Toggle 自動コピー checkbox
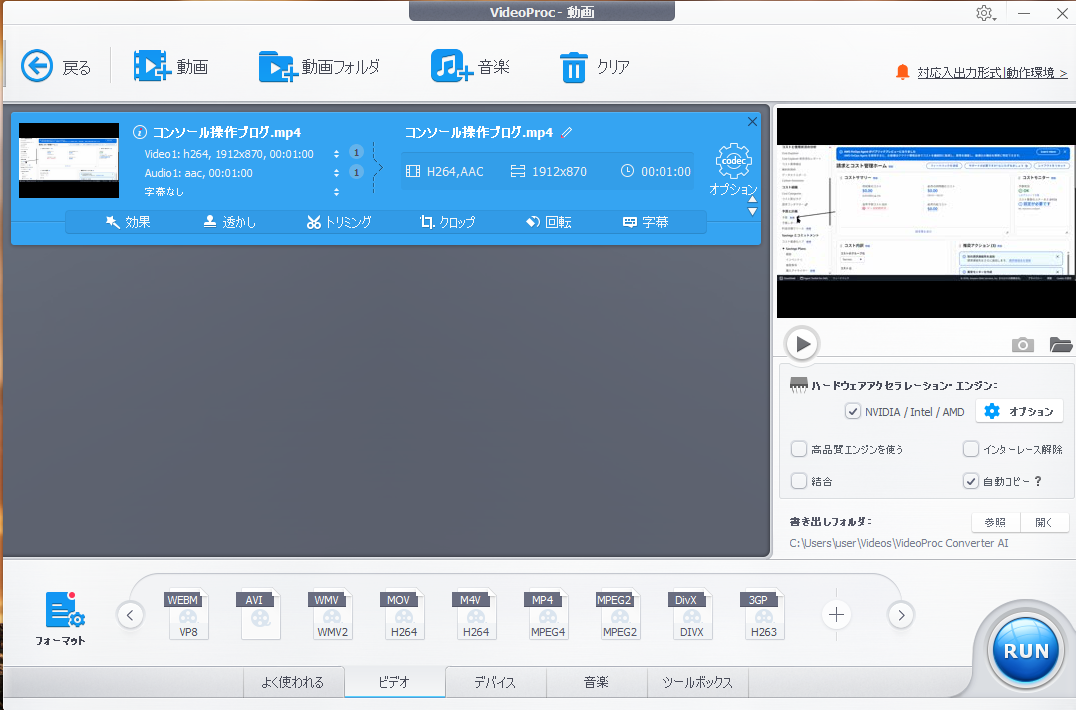 coord(970,482)
